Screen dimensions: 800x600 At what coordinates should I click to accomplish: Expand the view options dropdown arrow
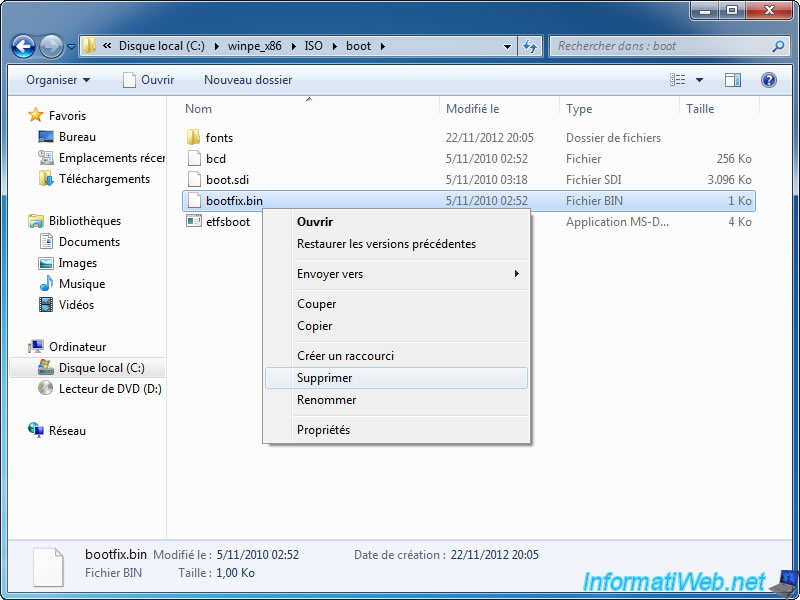tap(699, 80)
